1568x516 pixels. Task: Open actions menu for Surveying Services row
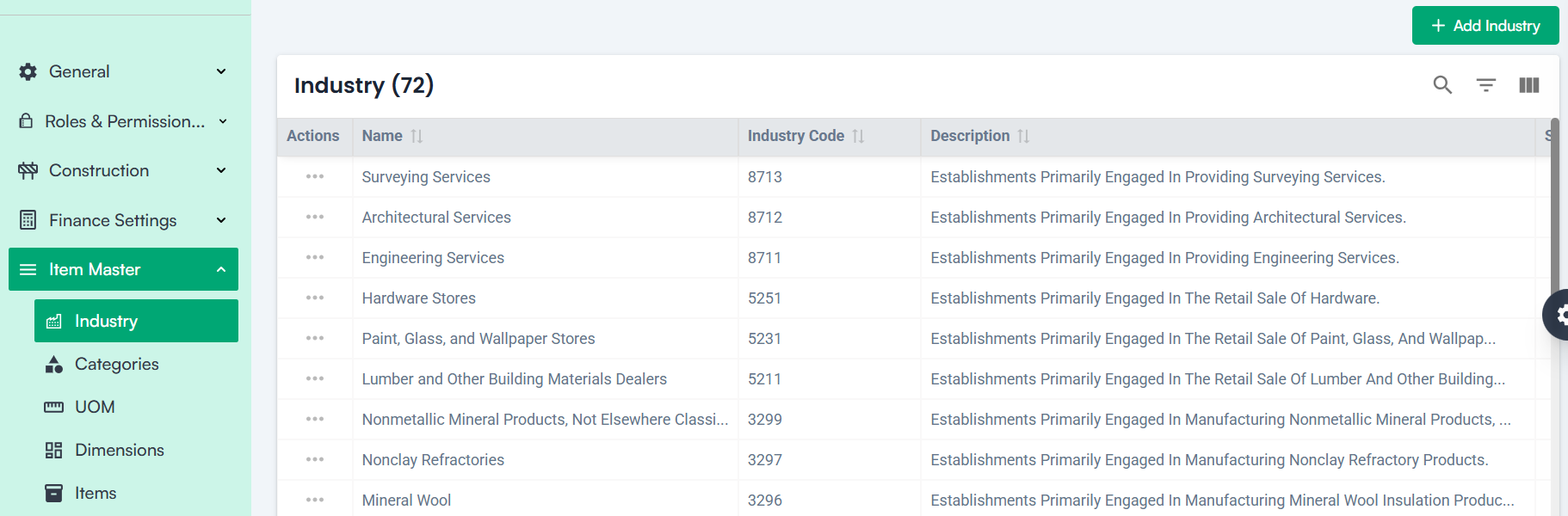click(315, 177)
